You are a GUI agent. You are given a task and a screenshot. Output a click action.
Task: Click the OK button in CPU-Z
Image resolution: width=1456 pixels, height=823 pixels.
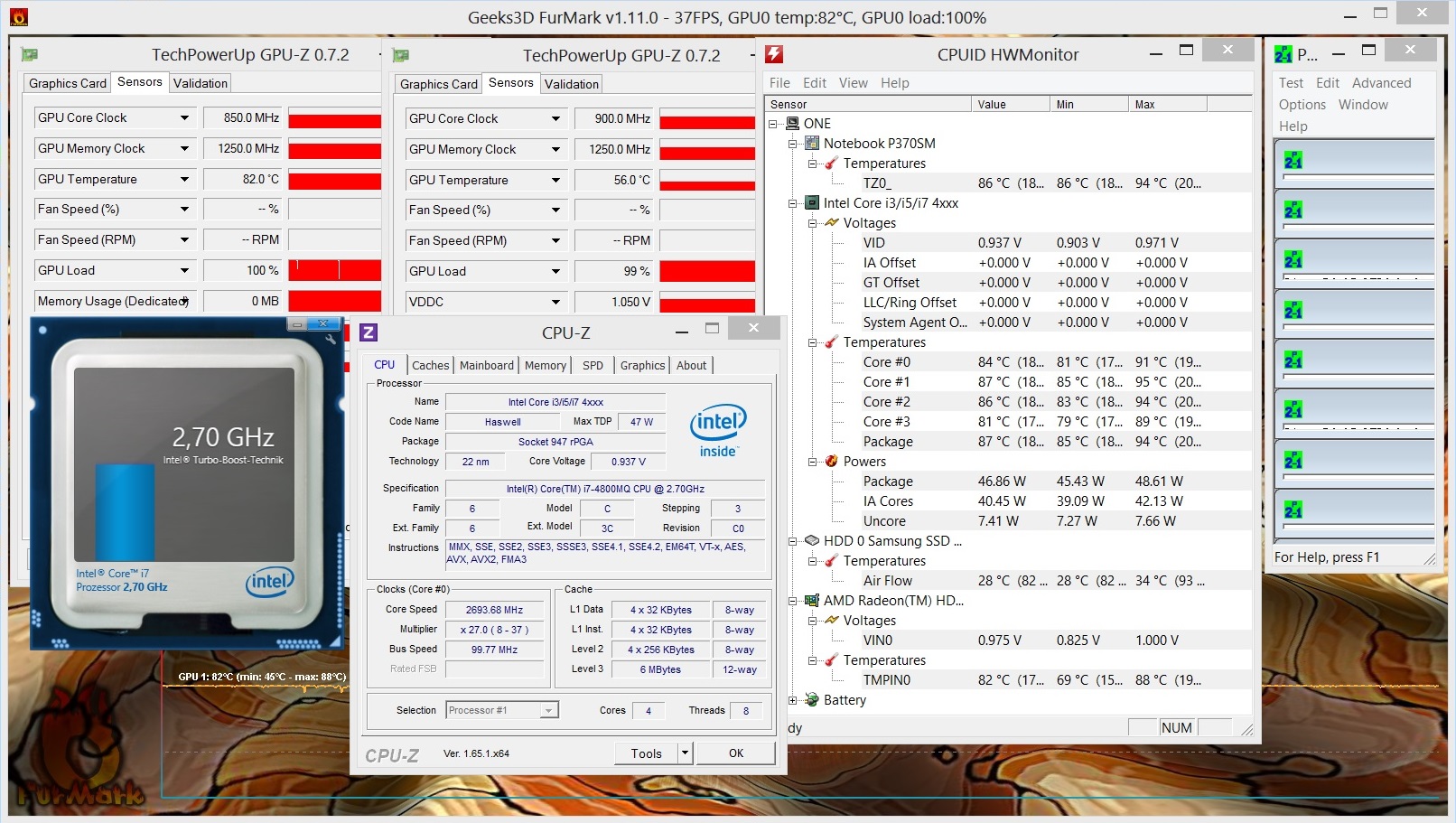736,753
